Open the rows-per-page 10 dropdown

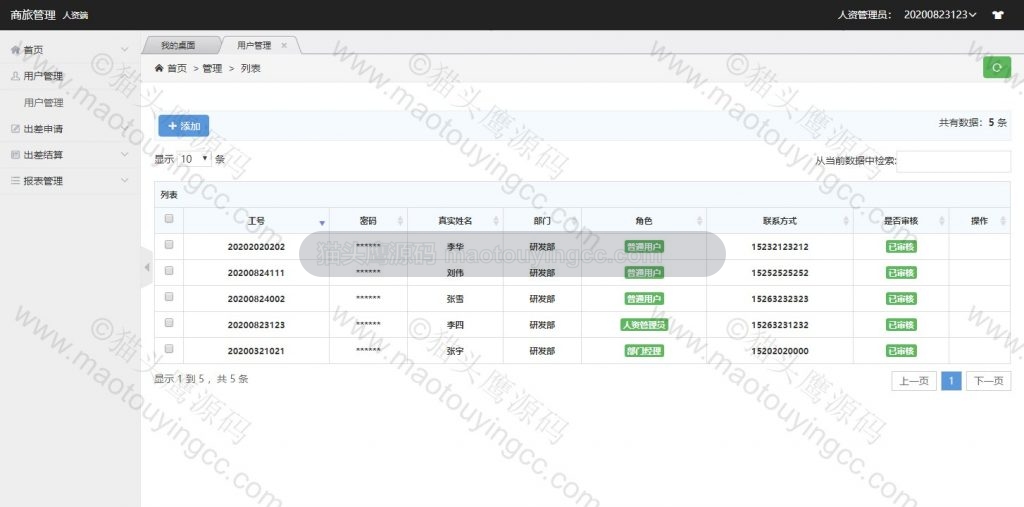pyautogui.click(x=195, y=159)
